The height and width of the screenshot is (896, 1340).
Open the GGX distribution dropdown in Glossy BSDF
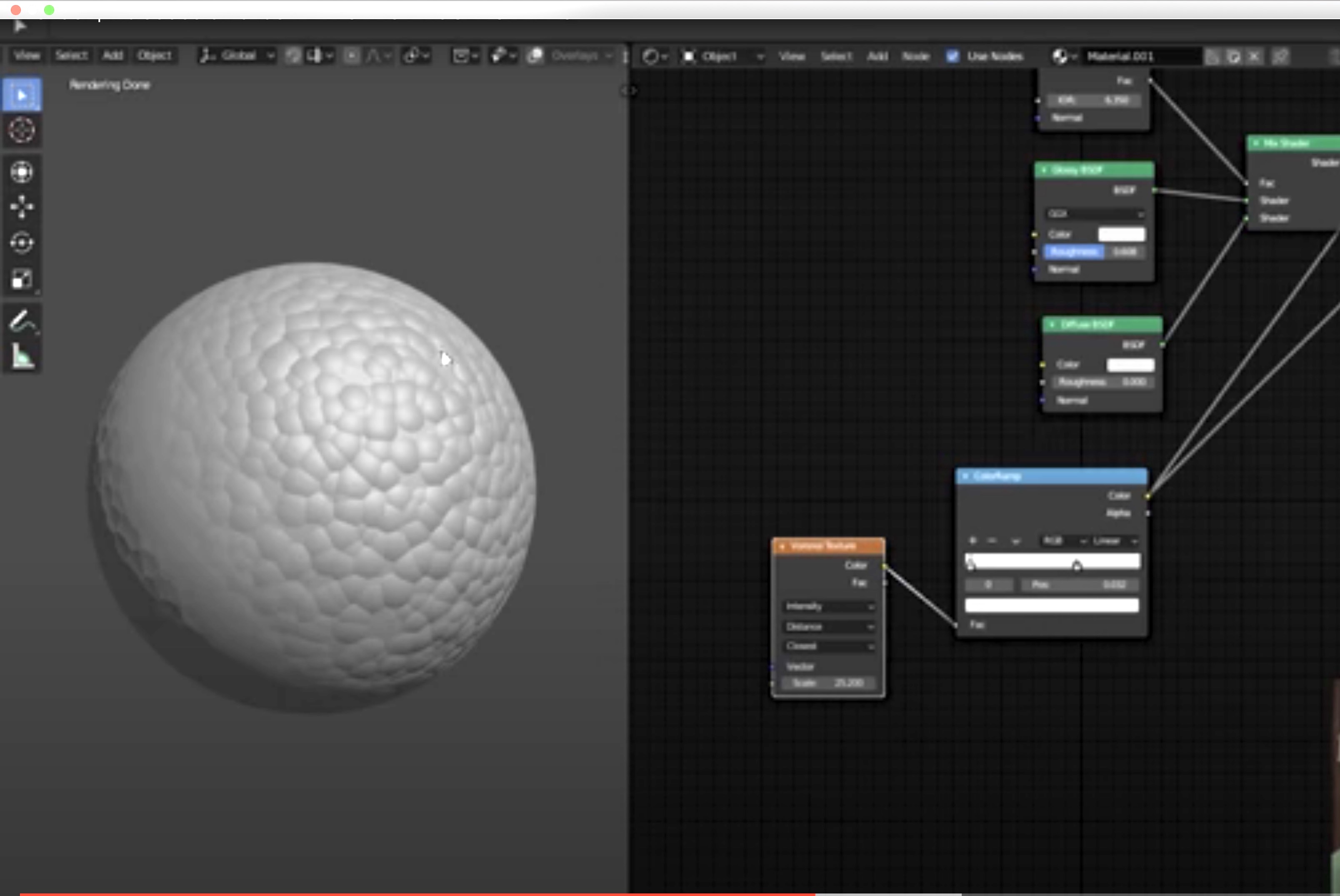pyautogui.click(x=1095, y=214)
